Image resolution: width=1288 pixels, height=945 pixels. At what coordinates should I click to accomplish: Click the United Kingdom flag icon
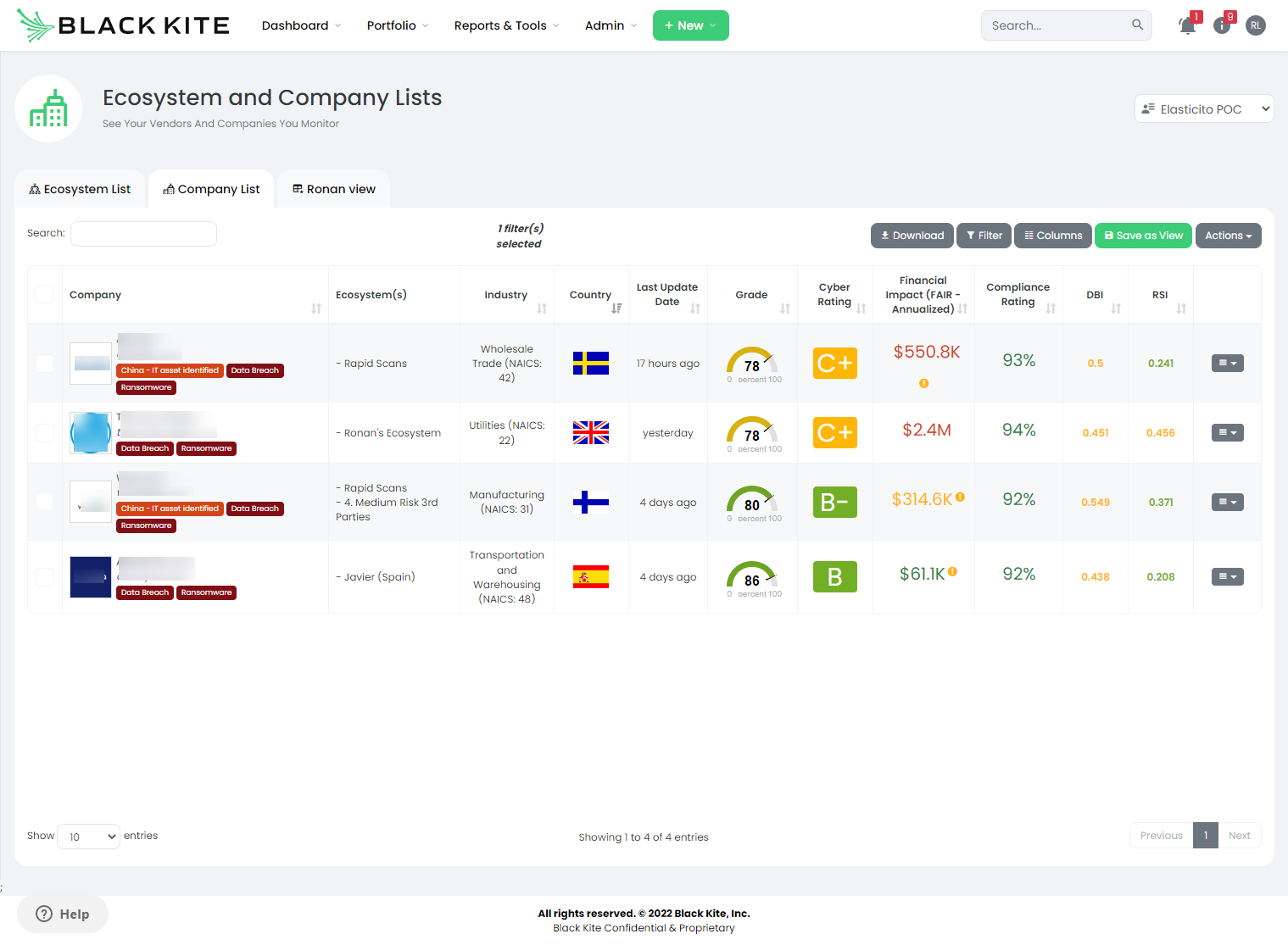click(591, 433)
